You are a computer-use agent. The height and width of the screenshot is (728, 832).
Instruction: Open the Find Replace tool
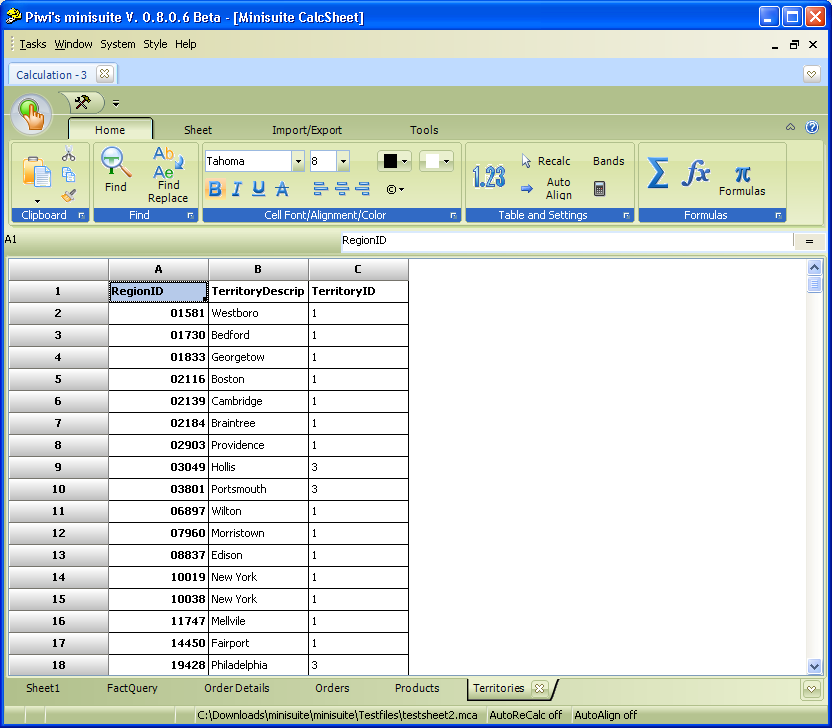tap(167, 175)
